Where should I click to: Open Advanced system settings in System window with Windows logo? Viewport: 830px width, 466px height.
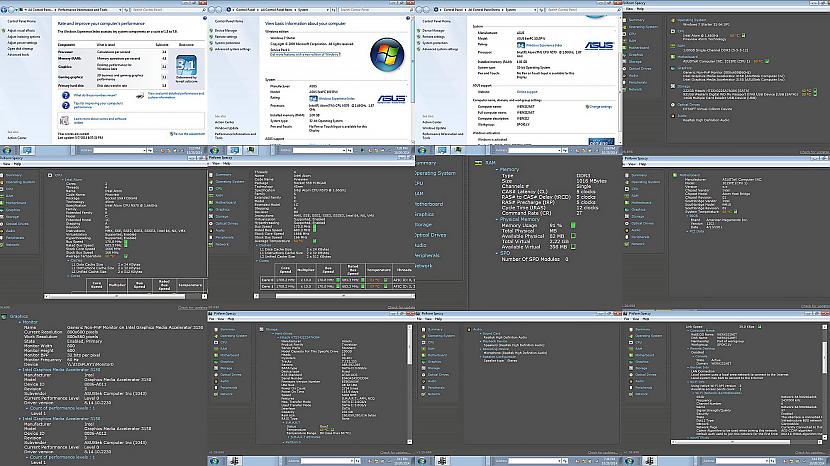[232, 49]
